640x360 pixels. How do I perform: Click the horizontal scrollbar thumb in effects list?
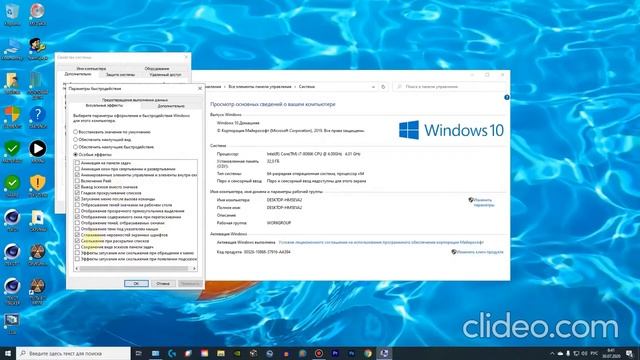pos(133,269)
